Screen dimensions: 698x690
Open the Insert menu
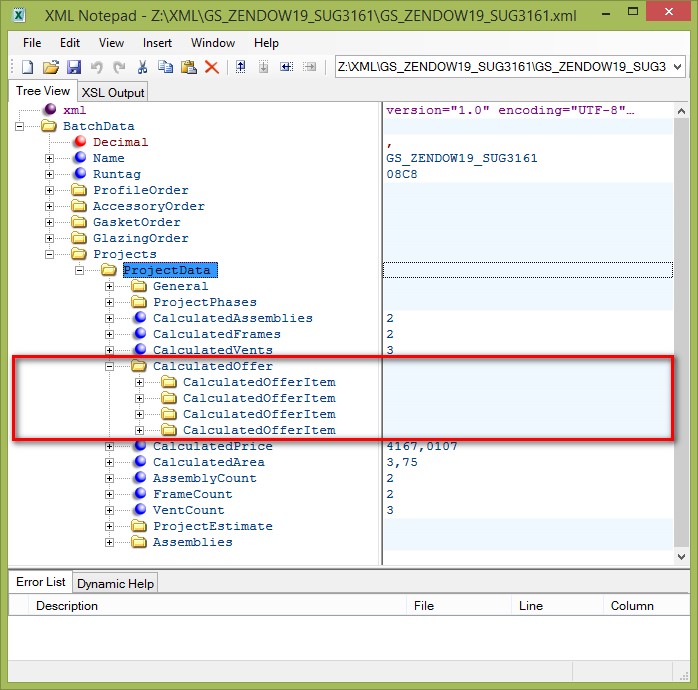pos(157,43)
